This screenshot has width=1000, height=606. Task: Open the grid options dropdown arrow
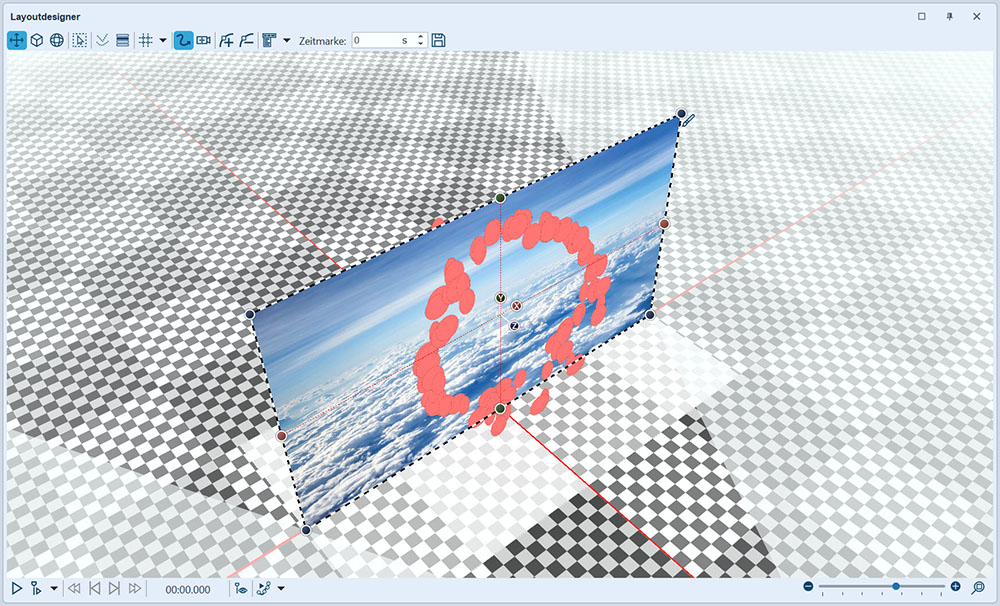(163, 41)
